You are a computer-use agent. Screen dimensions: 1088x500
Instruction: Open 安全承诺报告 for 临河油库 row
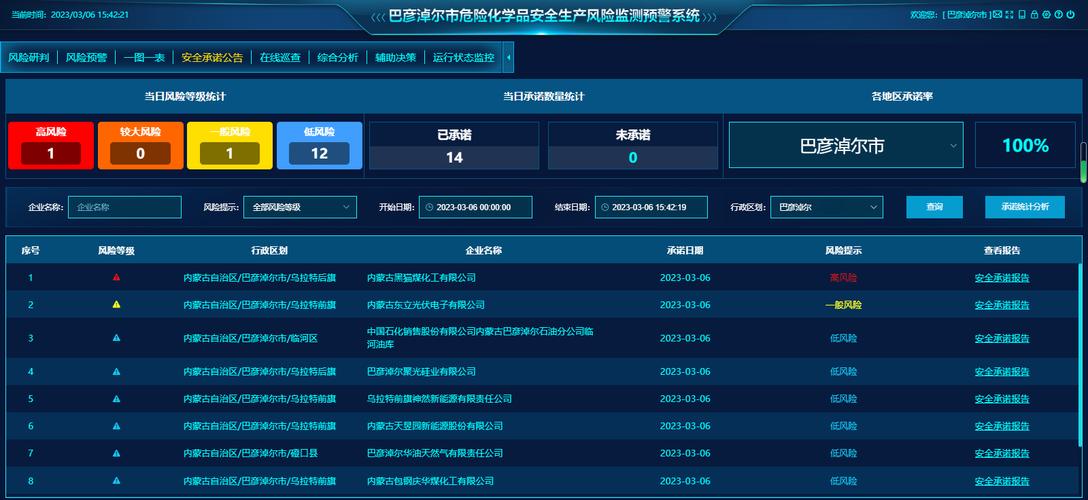click(x=1002, y=338)
